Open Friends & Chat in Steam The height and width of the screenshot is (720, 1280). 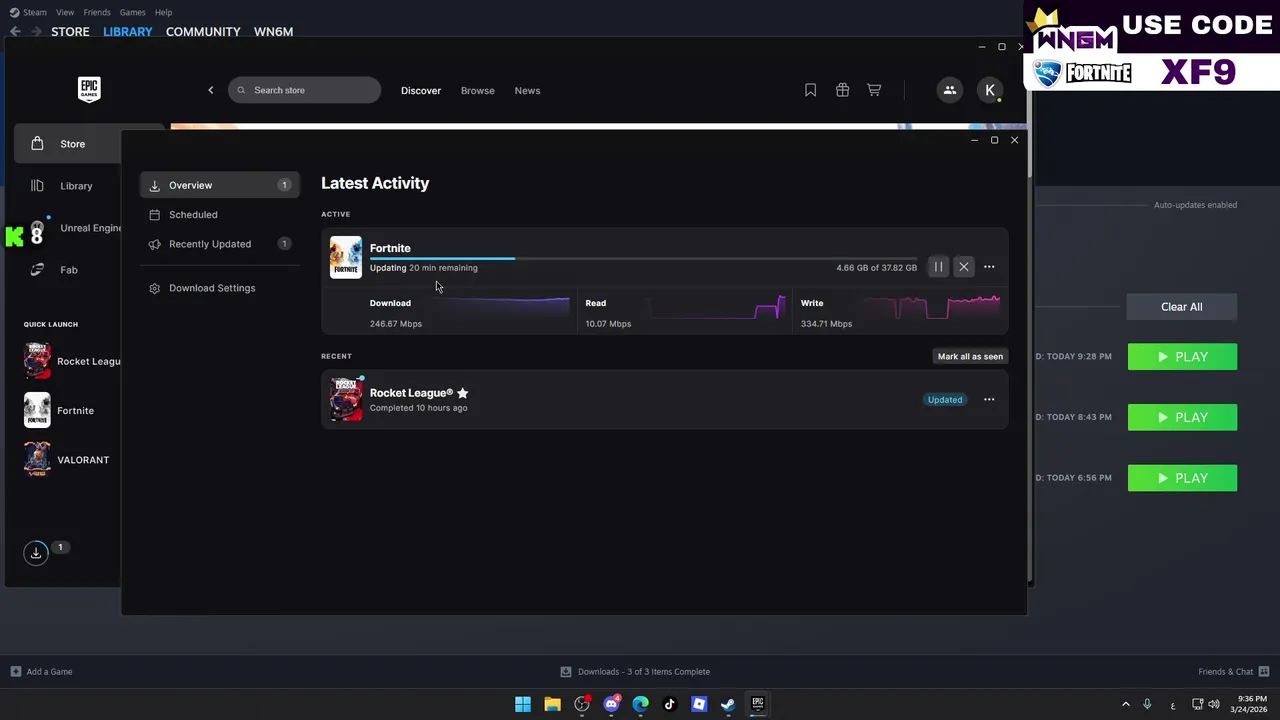point(1234,672)
